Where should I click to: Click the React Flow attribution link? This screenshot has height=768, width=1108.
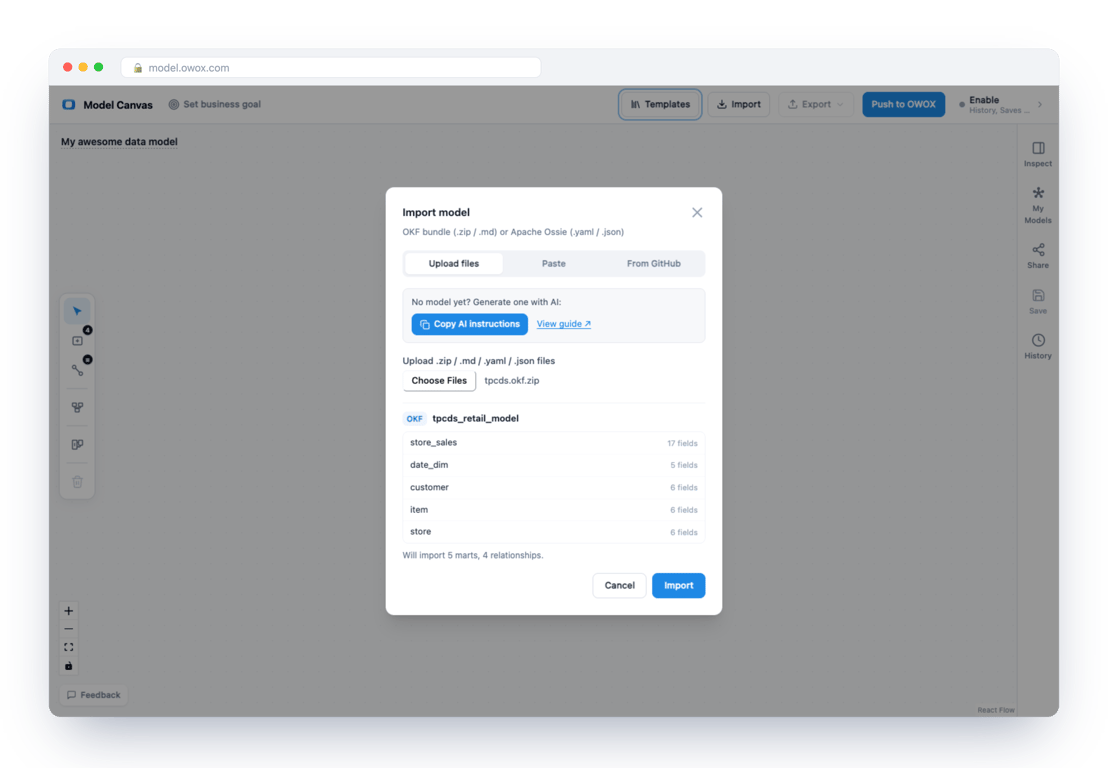tap(996, 710)
